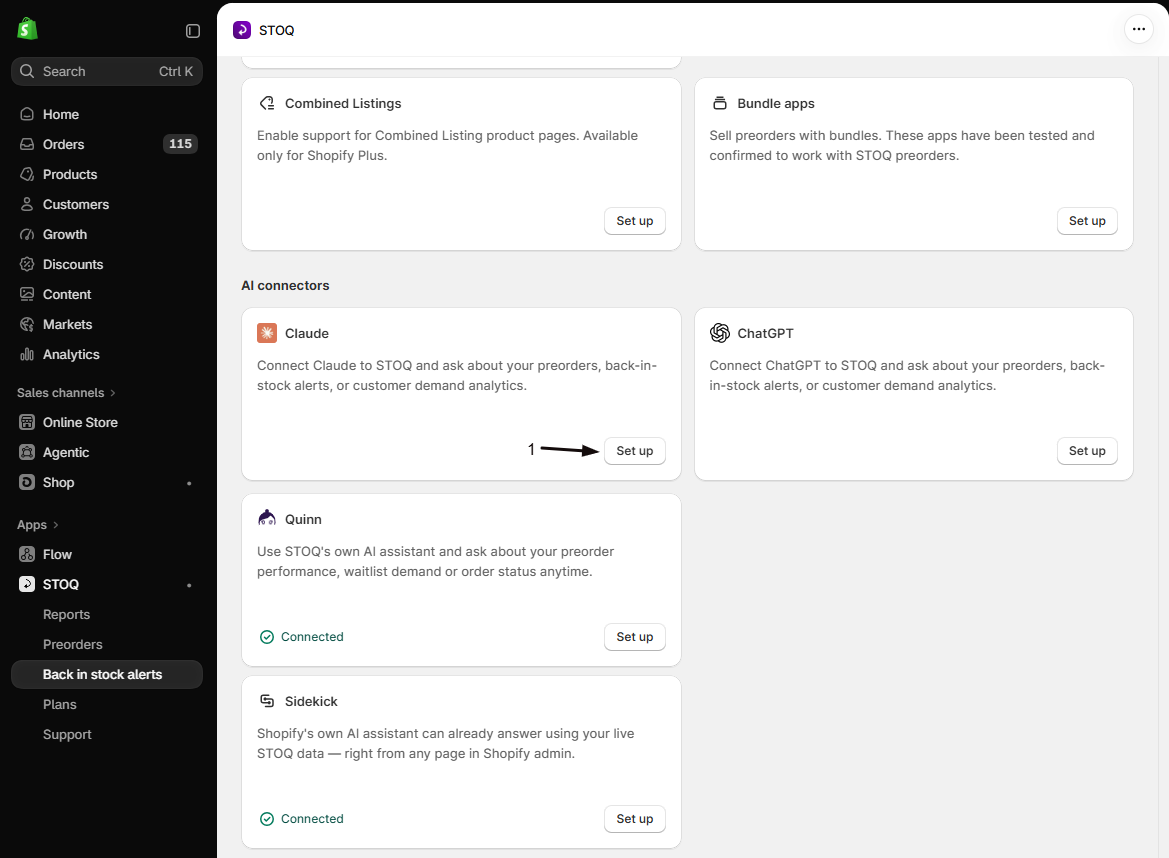Focus the Search field in sidebar
This screenshot has width=1169, height=858.
pos(107,72)
